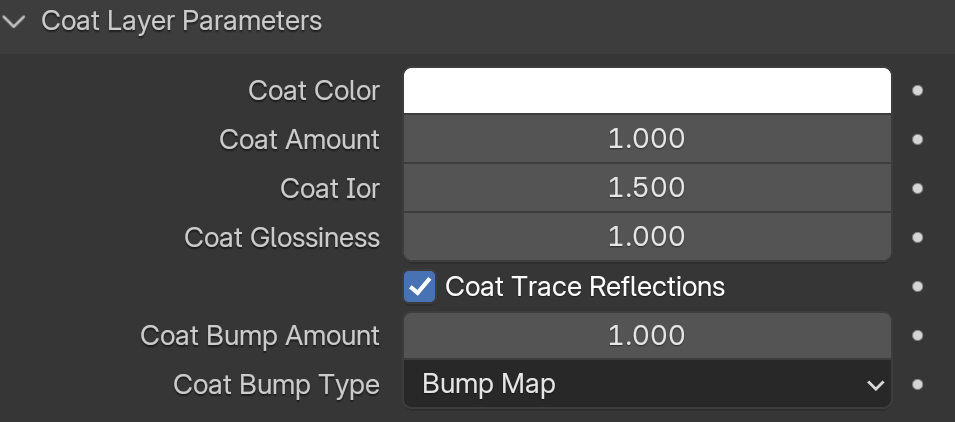
Task: Click the dropdown arrow on Coat Bump Type
Action: click(x=875, y=385)
